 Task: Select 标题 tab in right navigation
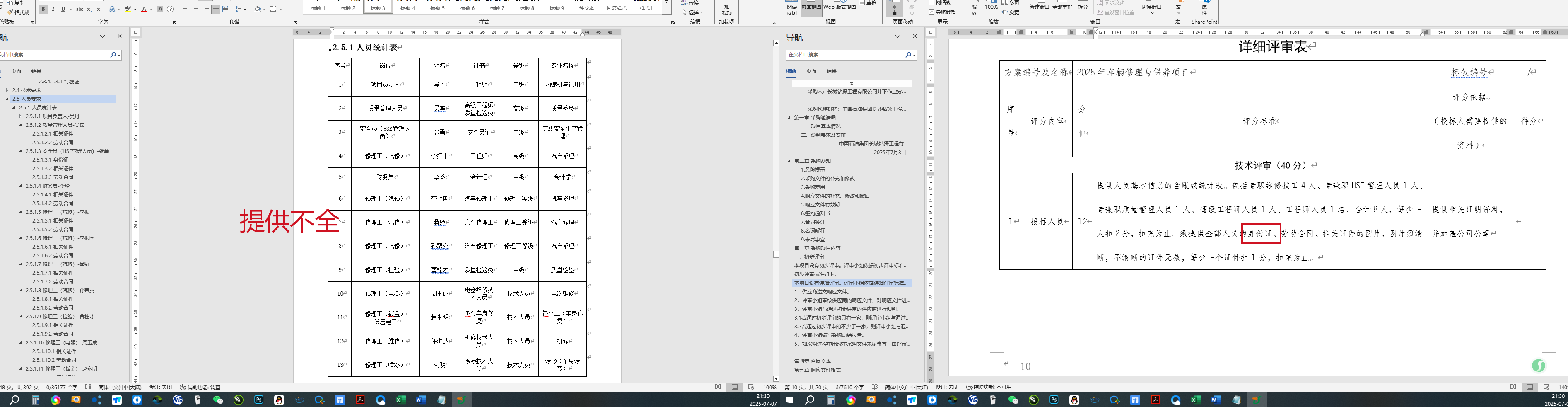coord(791,71)
